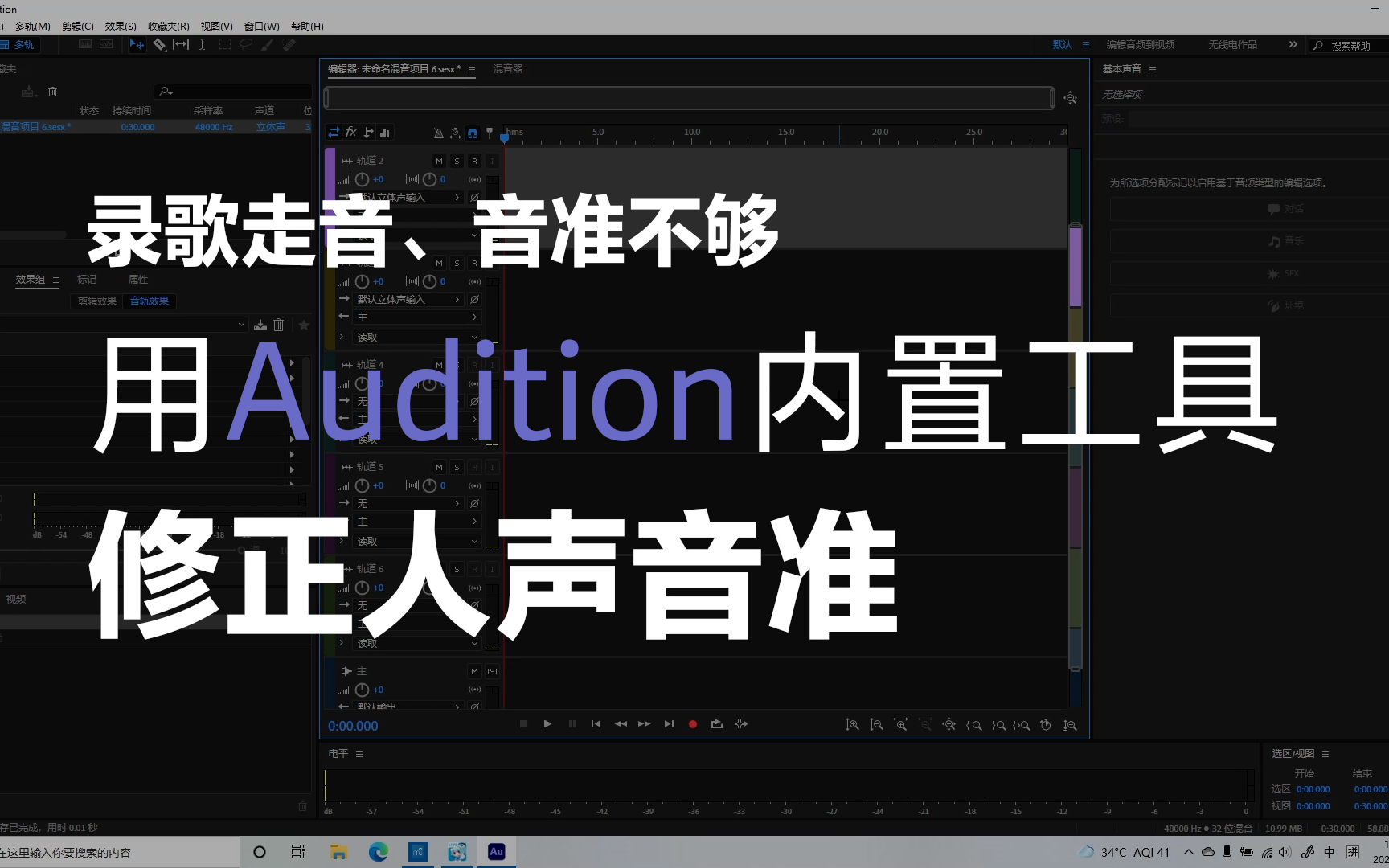Open the 效果(S) menu
Viewport: 1389px width, 868px height.
tap(121, 27)
